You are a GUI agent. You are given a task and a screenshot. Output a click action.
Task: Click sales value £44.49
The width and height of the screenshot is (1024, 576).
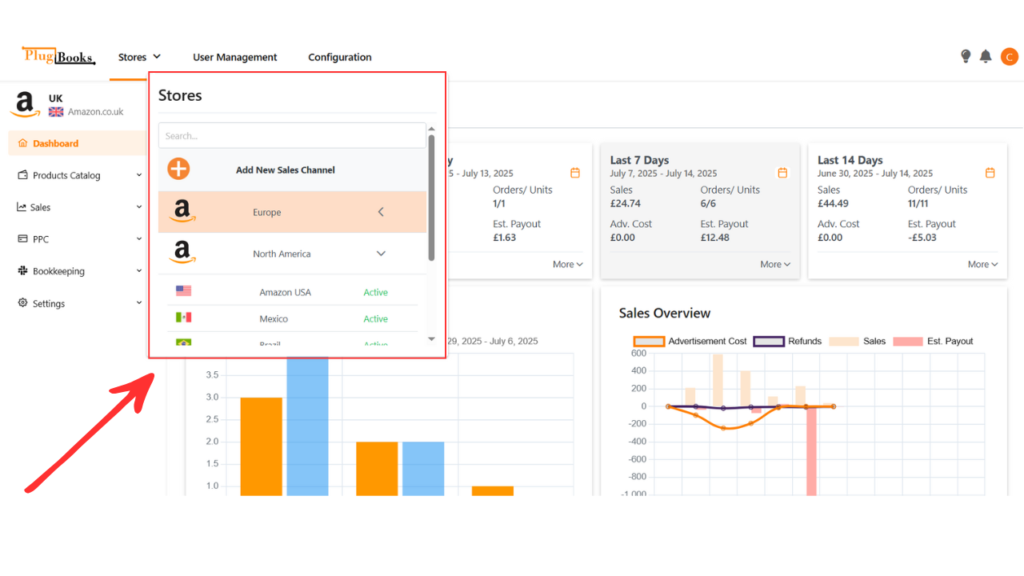pyautogui.click(x=833, y=203)
